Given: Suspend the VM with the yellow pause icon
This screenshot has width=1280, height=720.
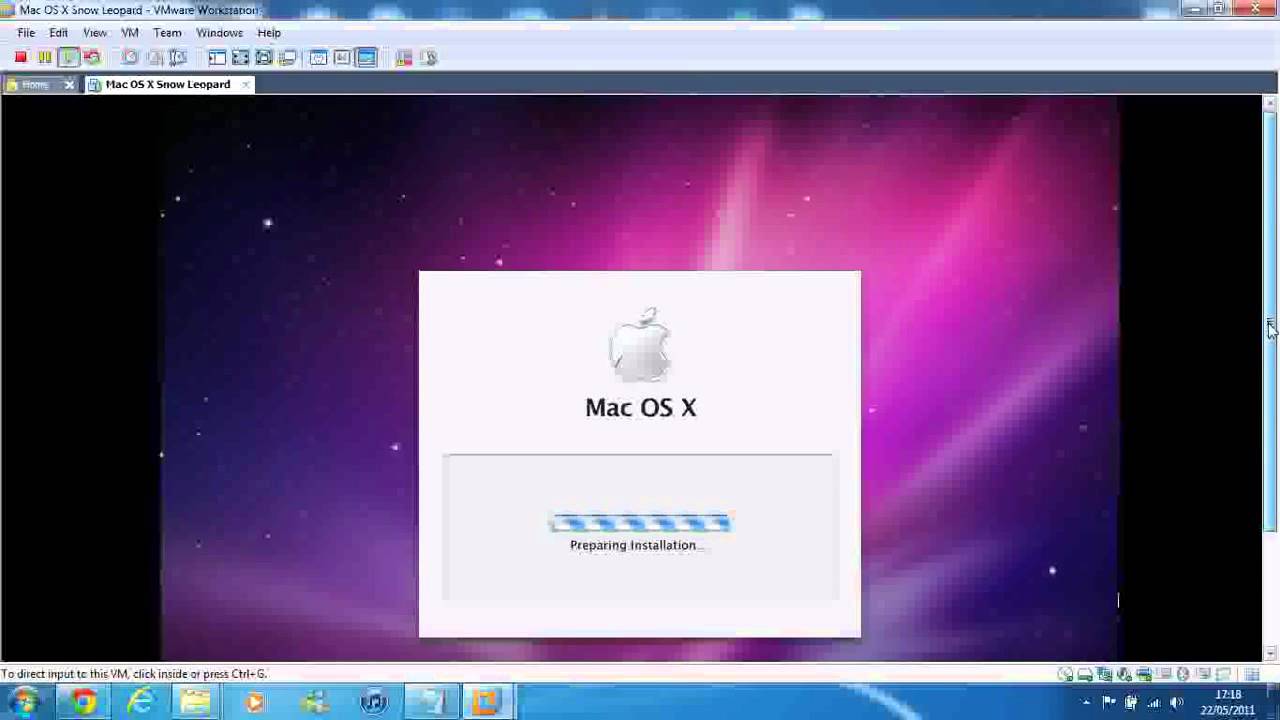Looking at the screenshot, I should tap(45, 58).
